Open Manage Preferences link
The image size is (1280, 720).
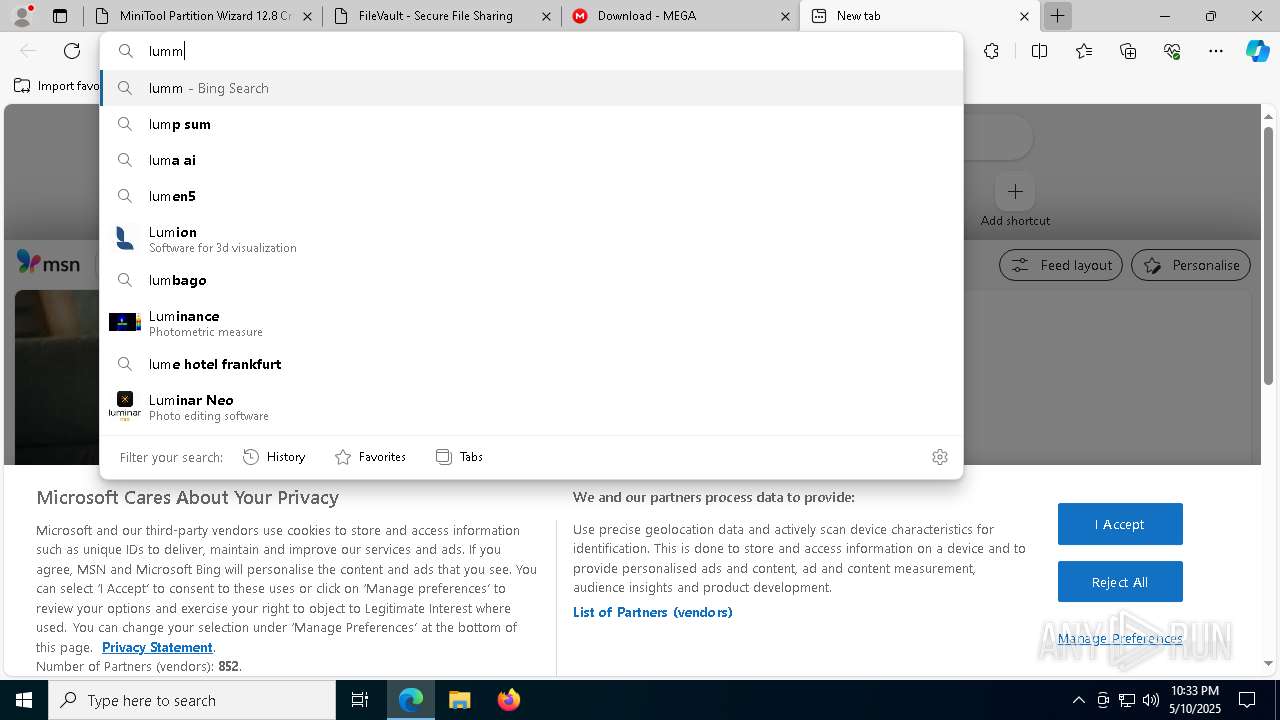click(x=1120, y=638)
